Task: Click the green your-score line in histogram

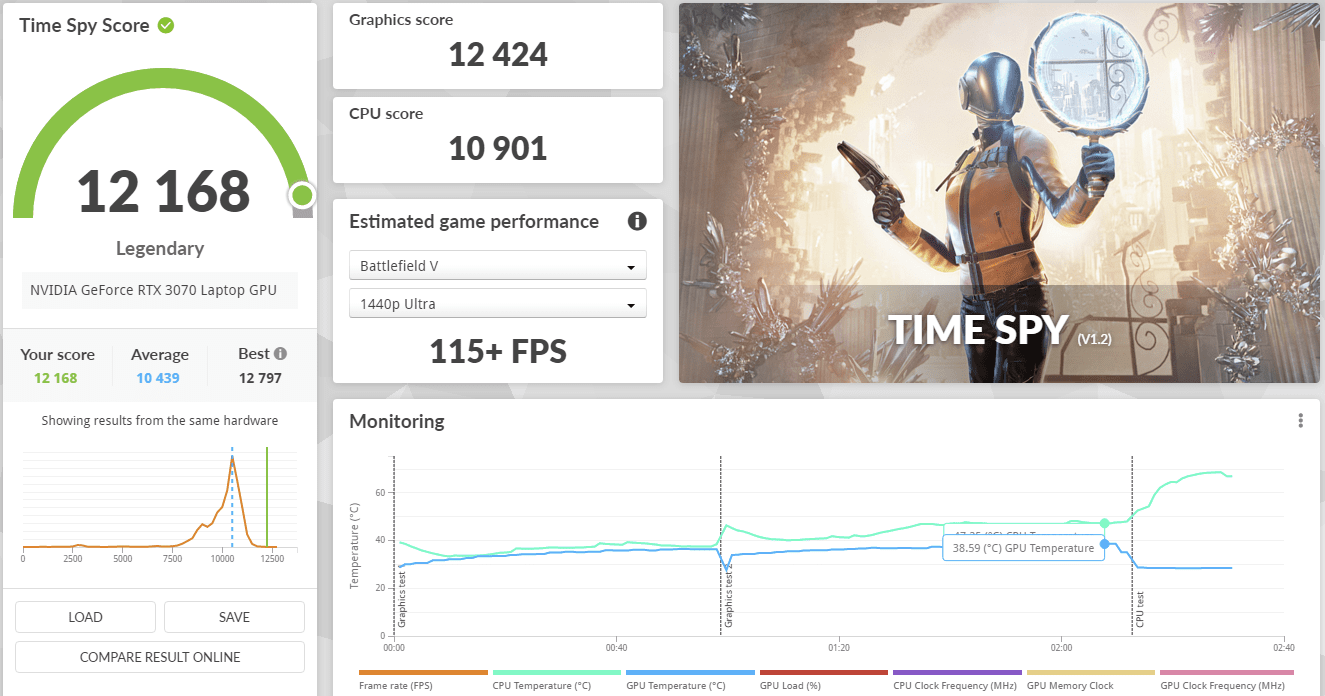Action: tap(267, 497)
